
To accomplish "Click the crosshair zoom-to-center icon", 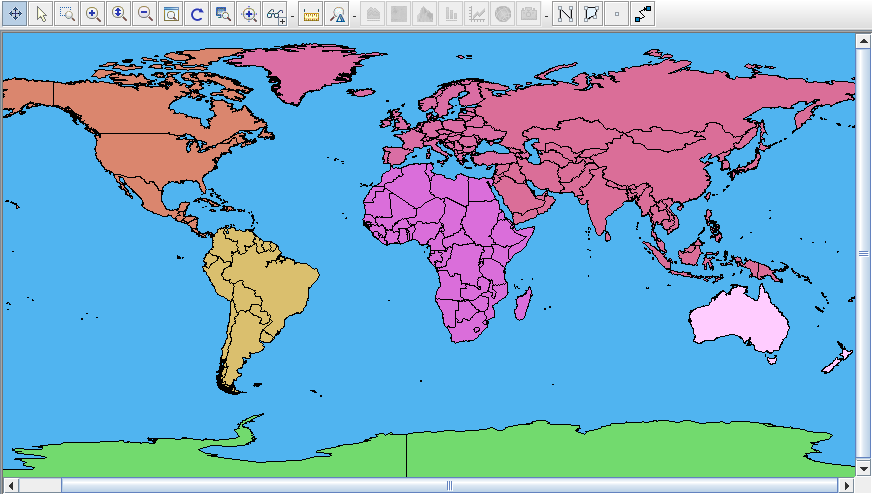I will pos(249,14).
